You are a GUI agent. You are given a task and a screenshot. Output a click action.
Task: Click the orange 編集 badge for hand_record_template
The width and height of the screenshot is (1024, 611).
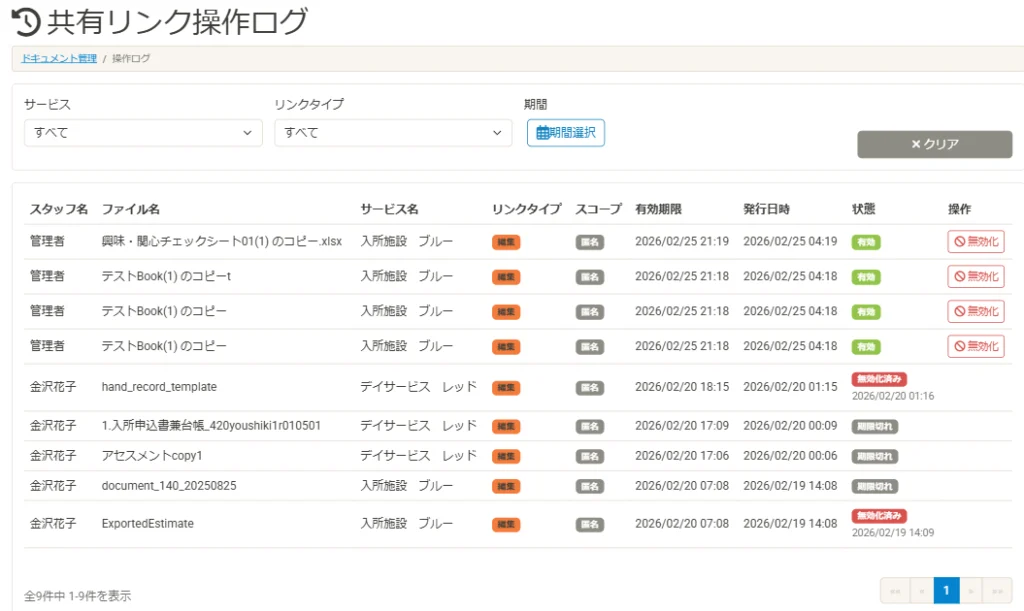[505, 387]
